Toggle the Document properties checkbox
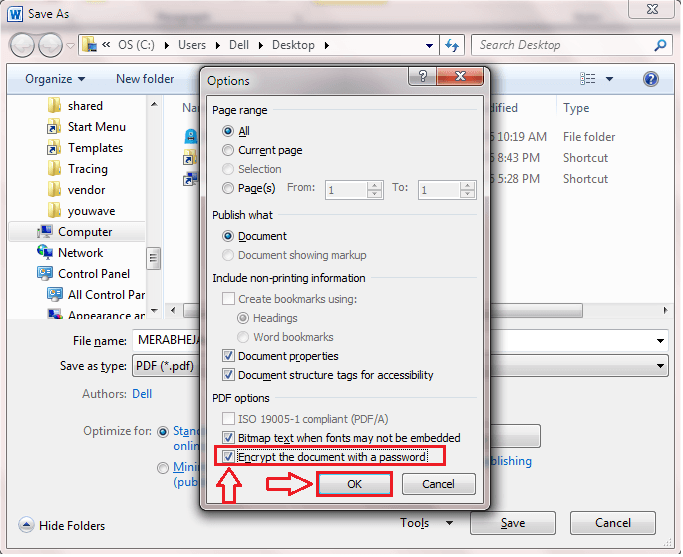Image resolution: width=683 pixels, height=557 pixels. coord(228,356)
